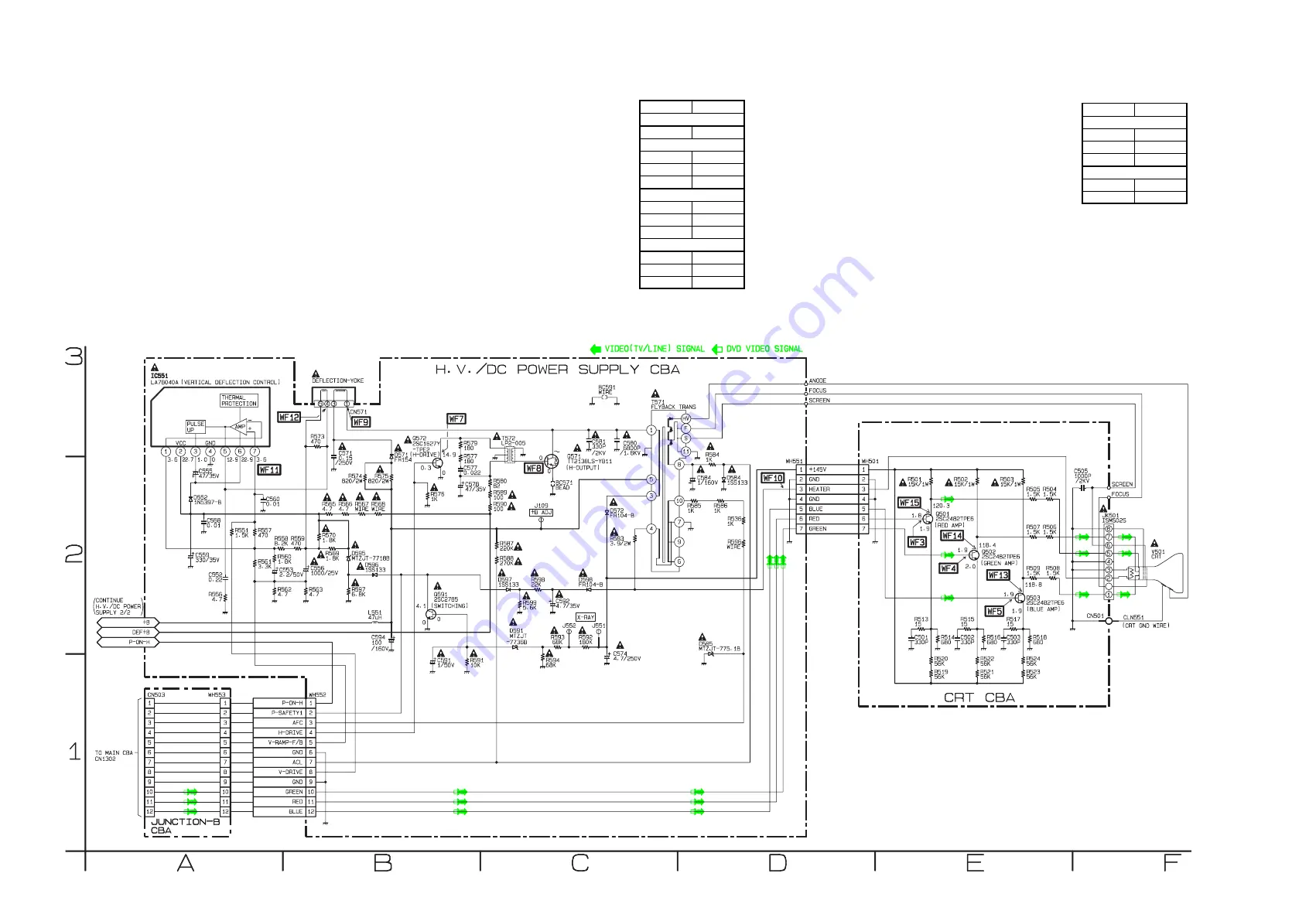Click grid row number '1'
Screen dimensions: 1316x921
[x=74, y=751]
